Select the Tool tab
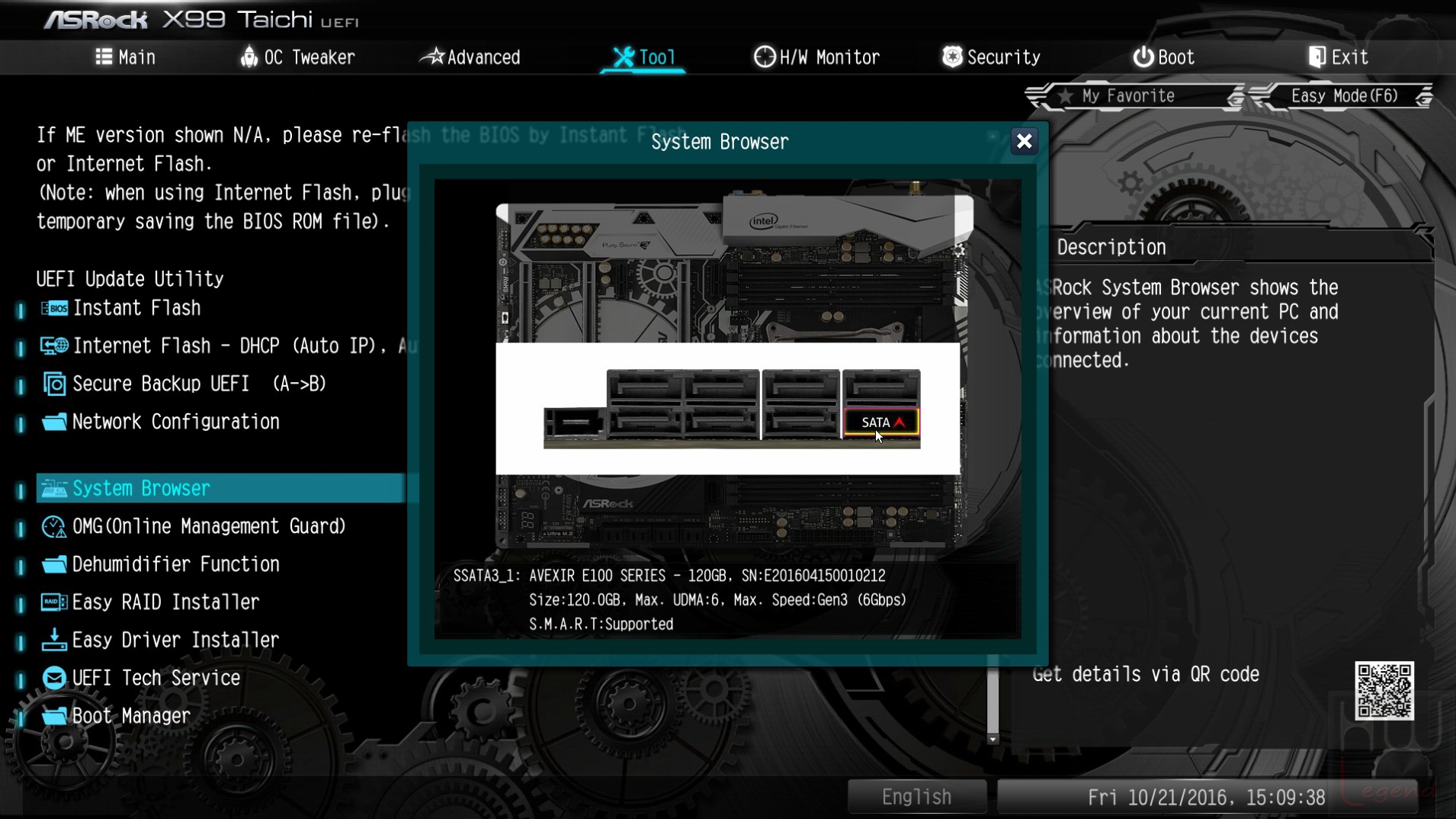The width and height of the screenshot is (1456, 819). [644, 57]
